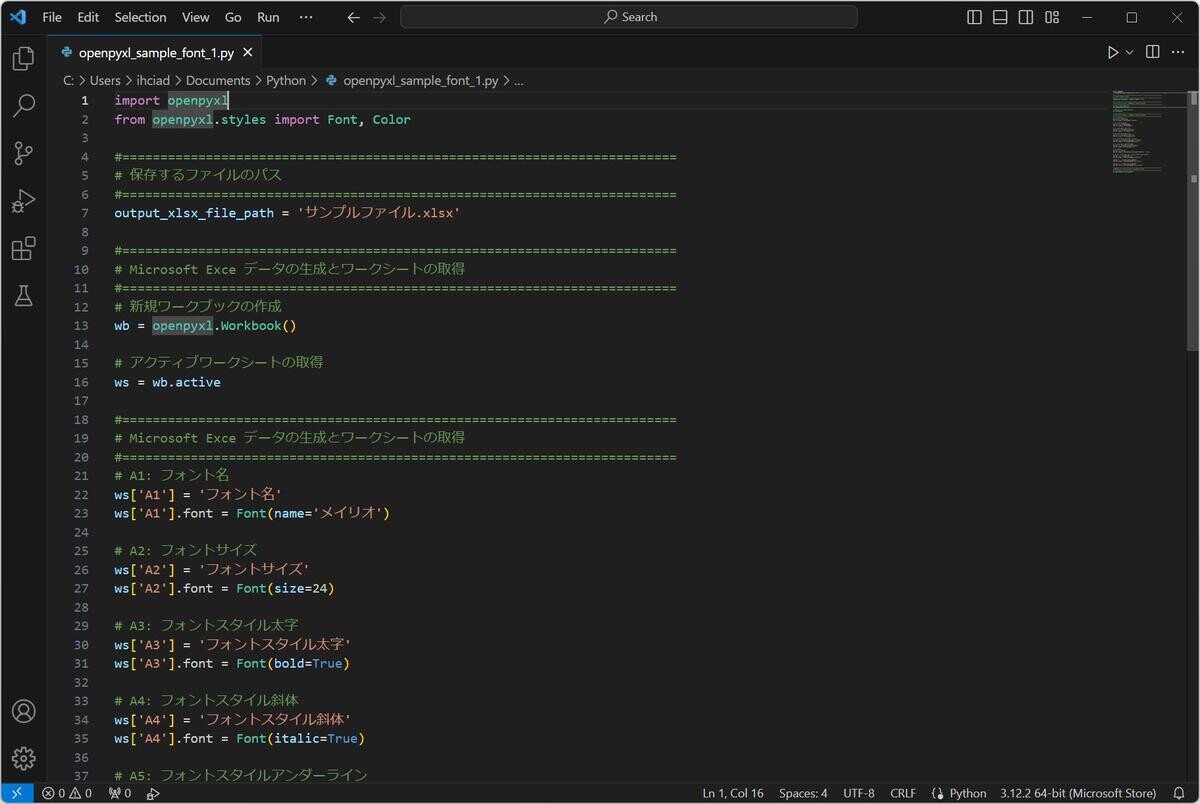This screenshot has height=804, width=1200.
Task: Open the Search view in activity bar
Action: [x=23, y=106]
